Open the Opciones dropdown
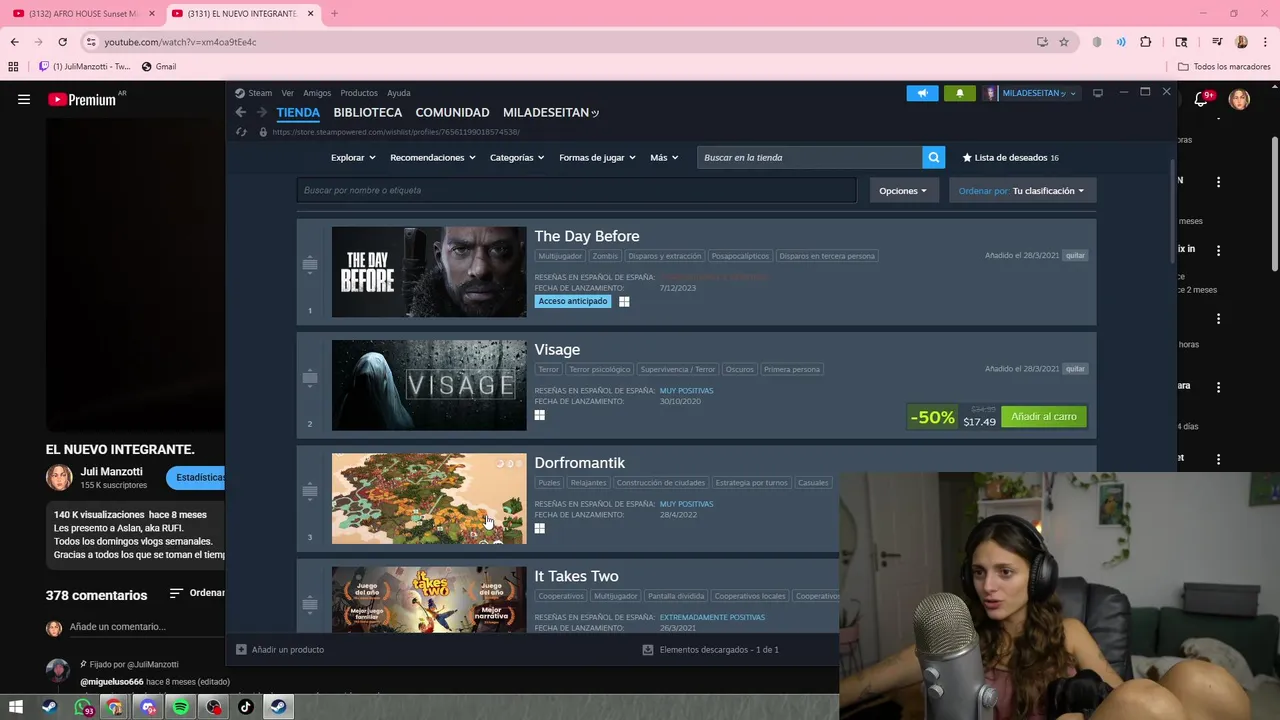Screen dimensions: 1280x720 click(x=903, y=191)
